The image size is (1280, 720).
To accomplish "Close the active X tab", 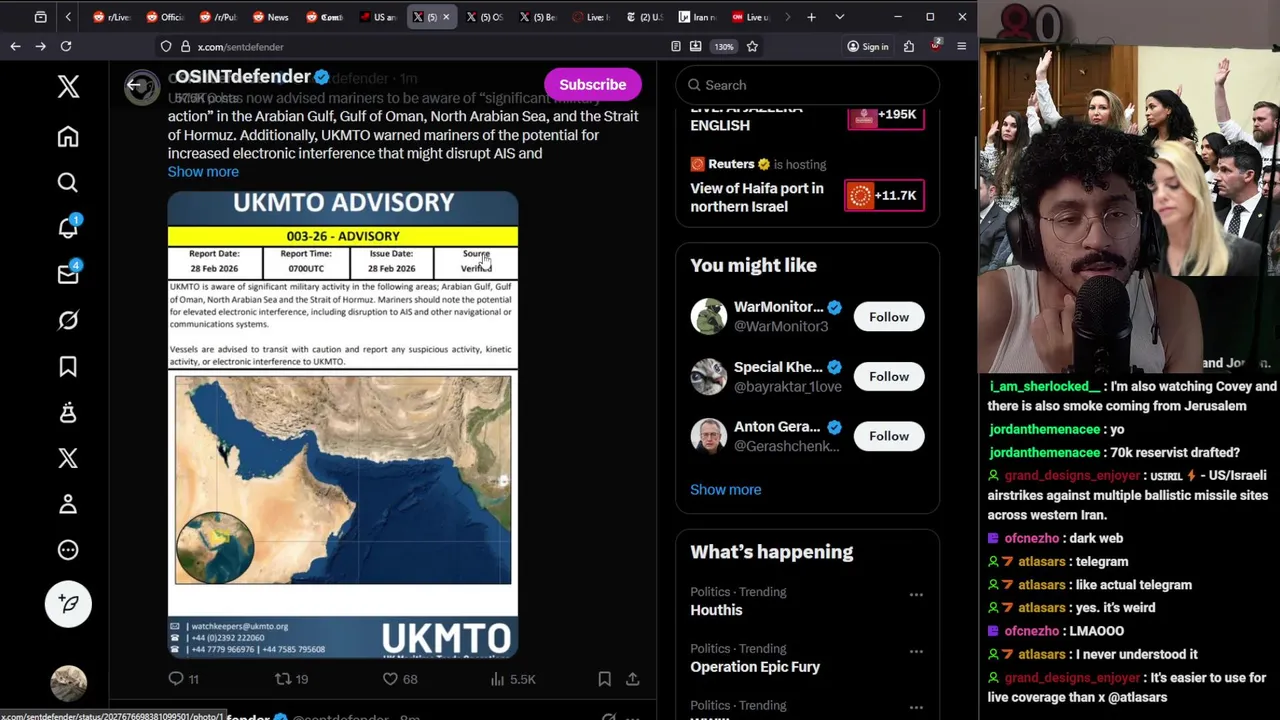I will [x=446, y=17].
